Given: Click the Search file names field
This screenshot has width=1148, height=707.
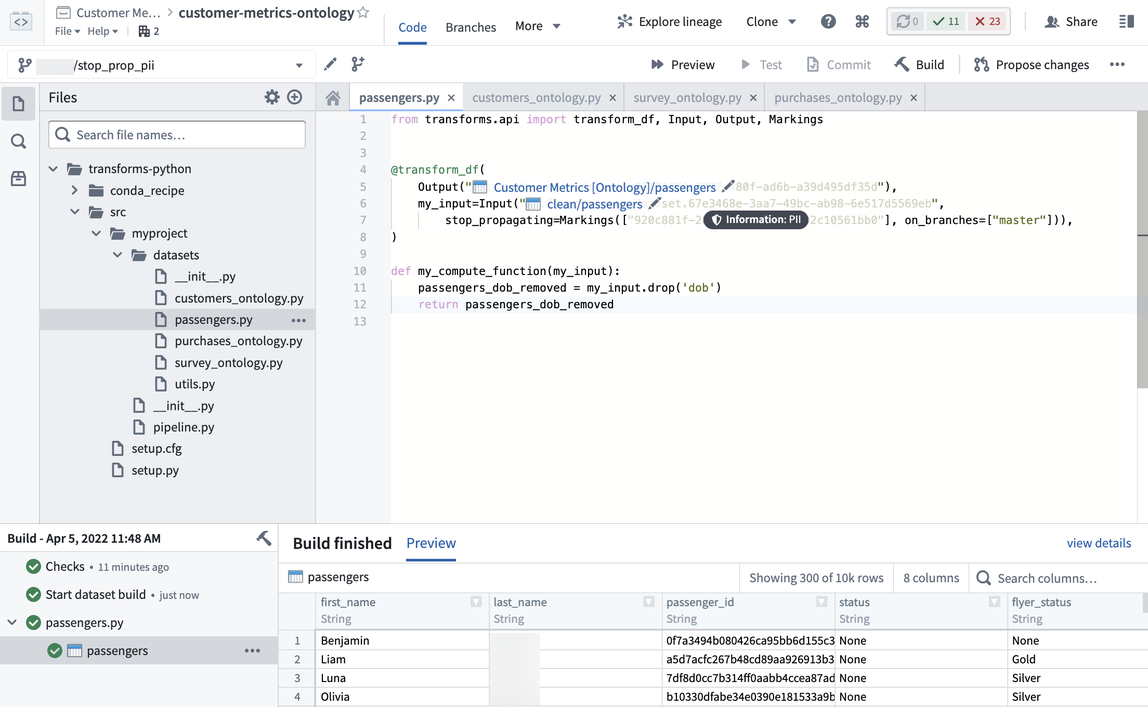Looking at the screenshot, I should (177, 135).
